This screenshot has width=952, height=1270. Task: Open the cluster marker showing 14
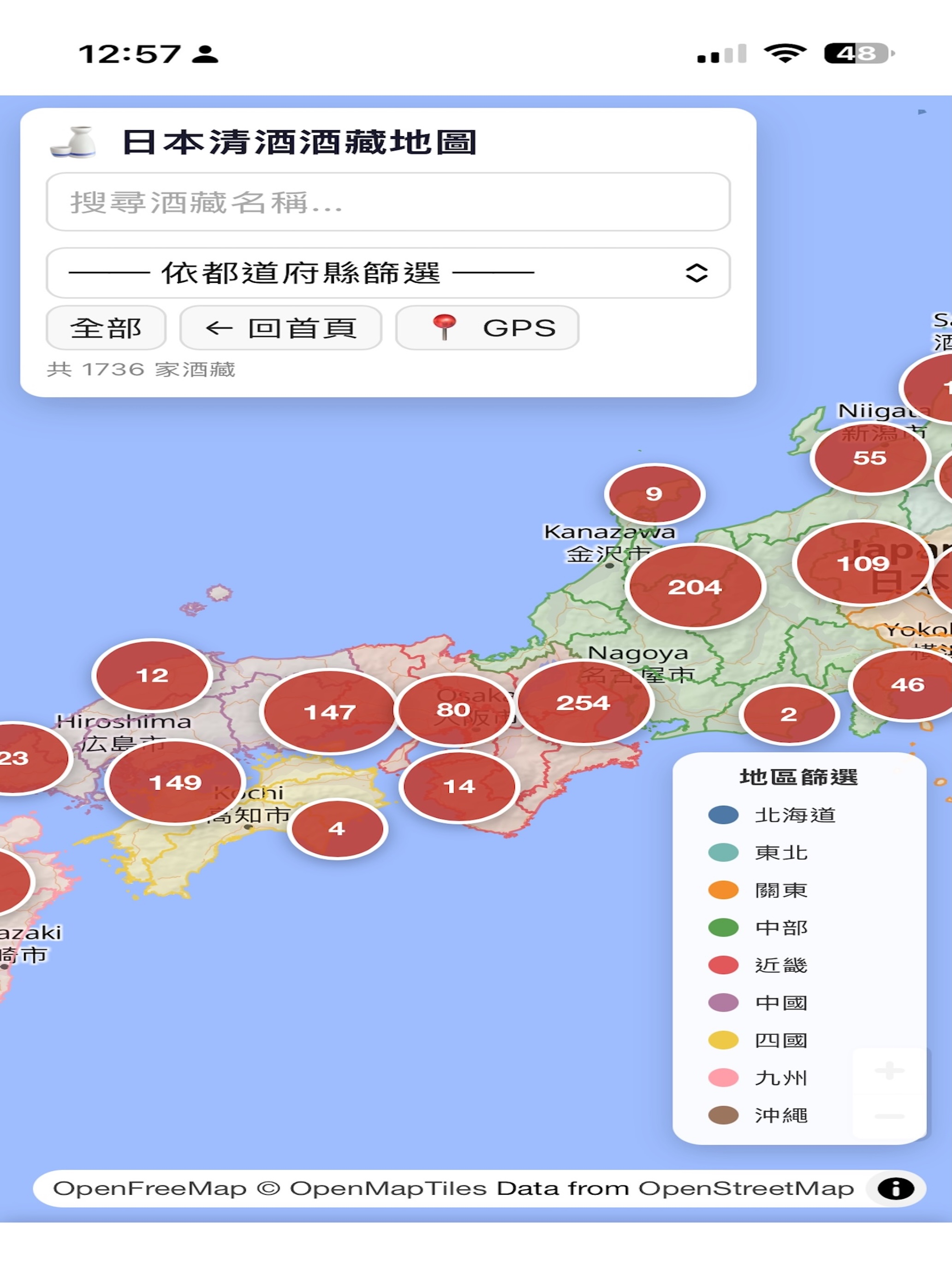click(459, 786)
